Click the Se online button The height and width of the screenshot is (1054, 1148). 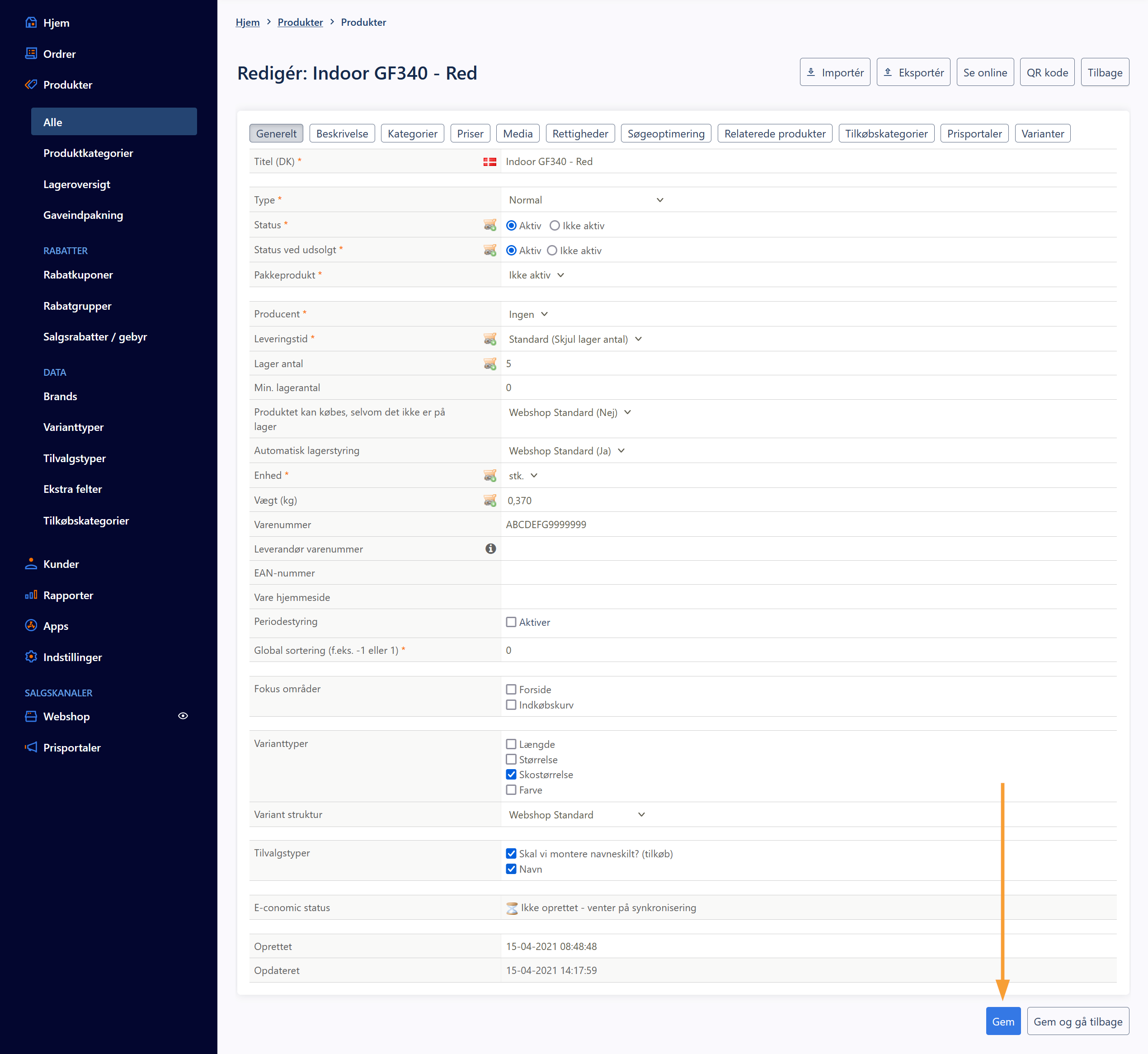pyautogui.click(x=985, y=72)
